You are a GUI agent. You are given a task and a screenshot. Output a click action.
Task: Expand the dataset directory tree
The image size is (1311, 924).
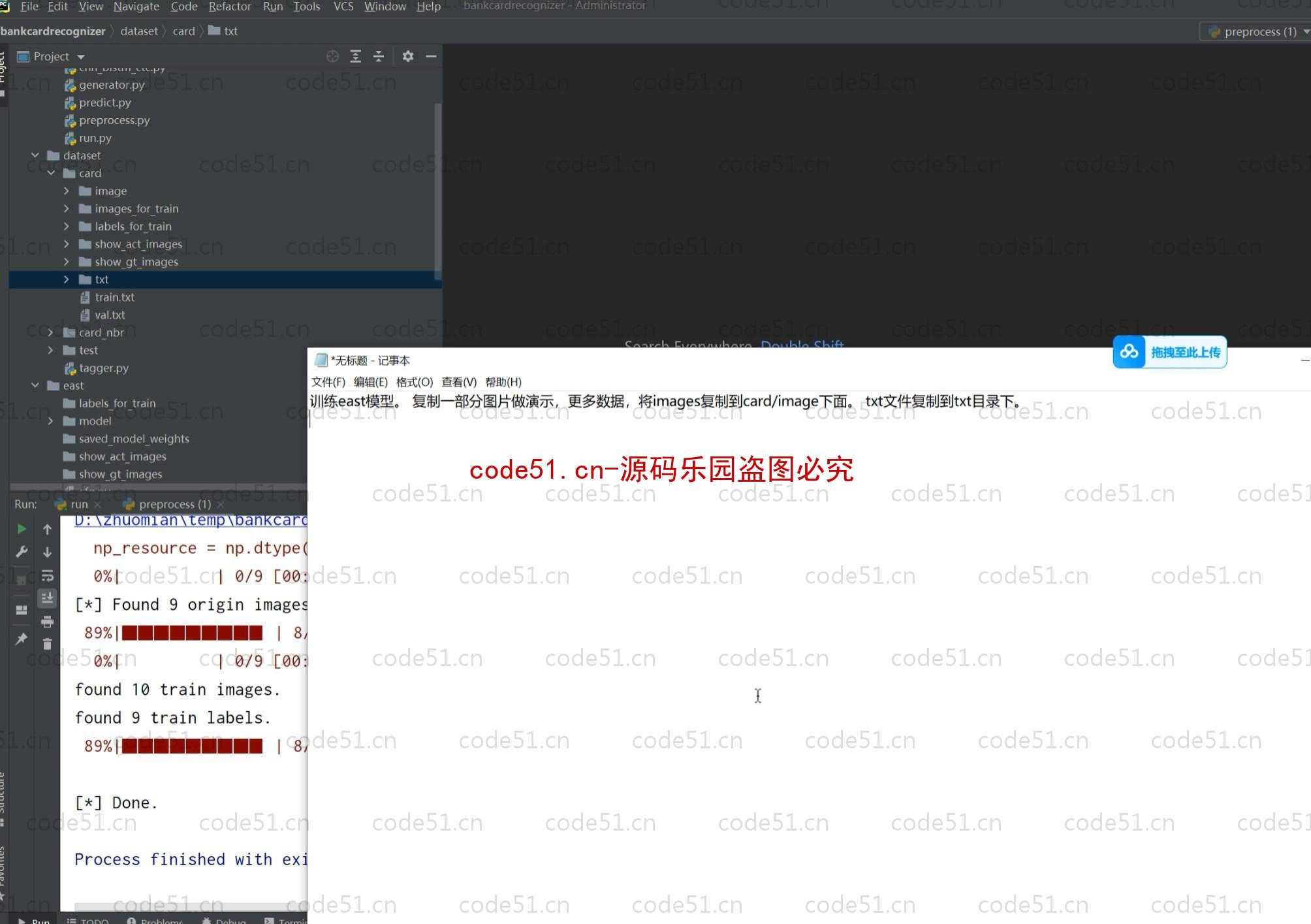35,155
